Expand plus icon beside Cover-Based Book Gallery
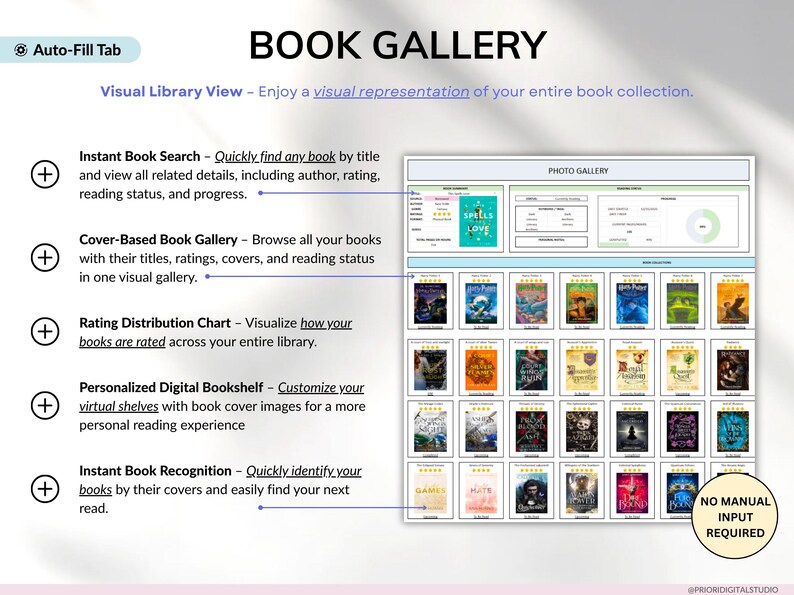 (45, 258)
